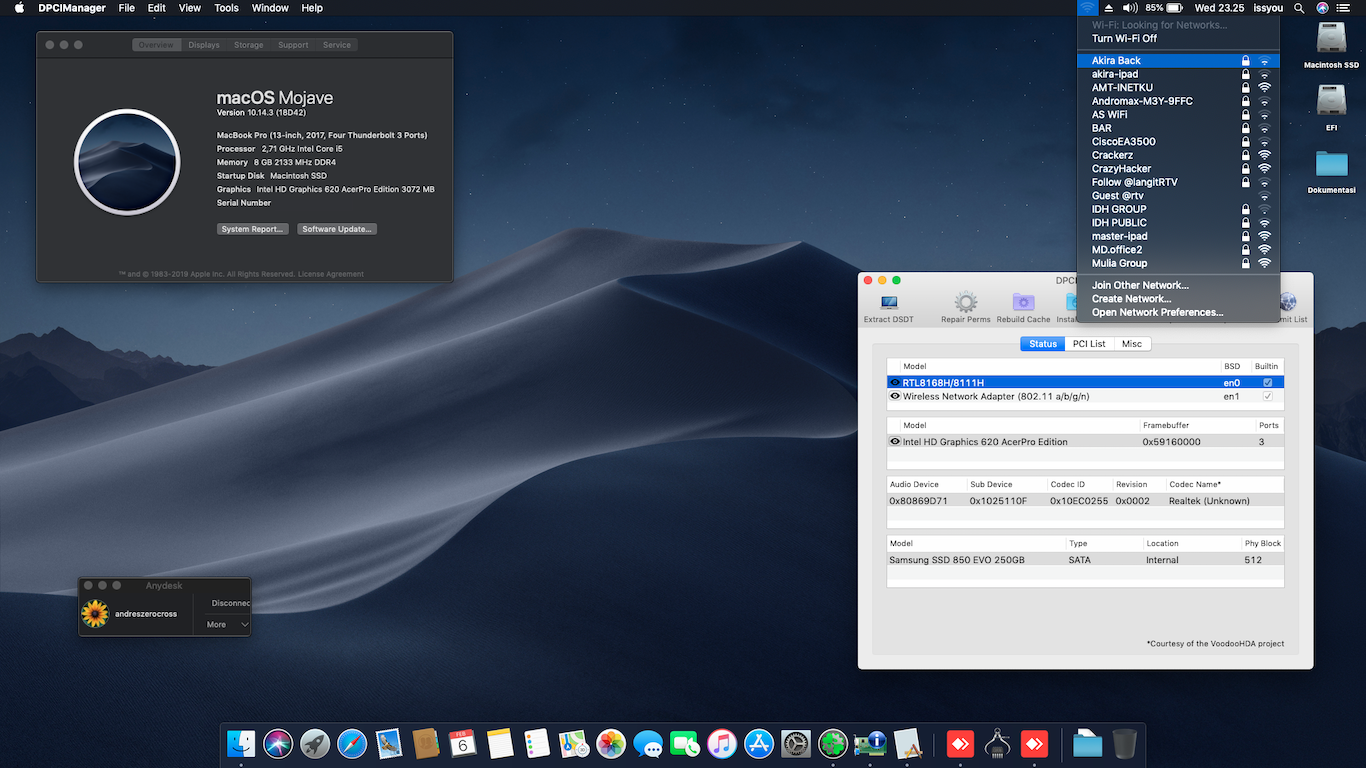This screenshot has width=1366, height=768.
Task: Launch Siri from the Dock
Action: coord(278,743)
